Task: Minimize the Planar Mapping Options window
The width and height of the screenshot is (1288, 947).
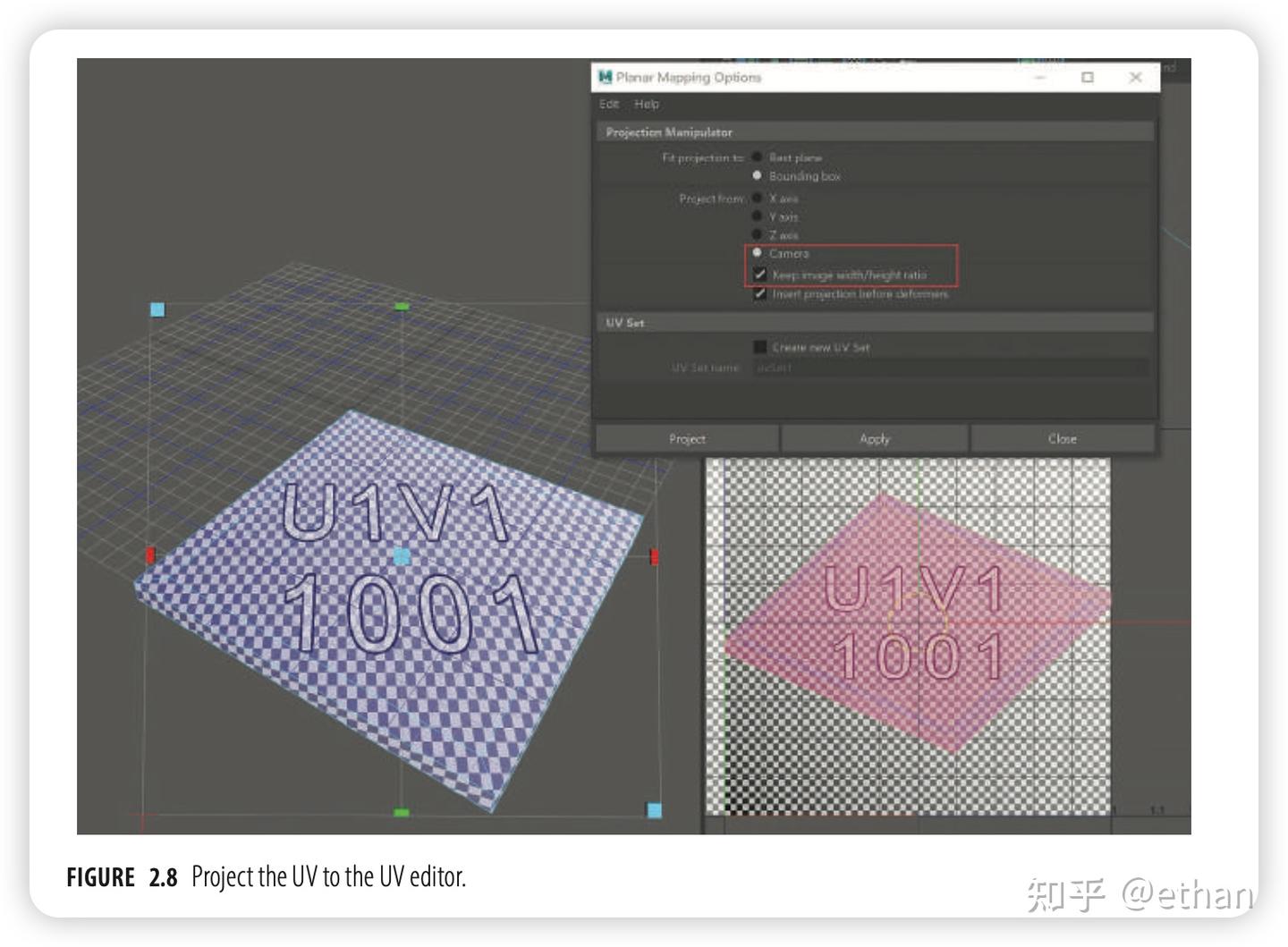Action: (x=1040, y=77)
